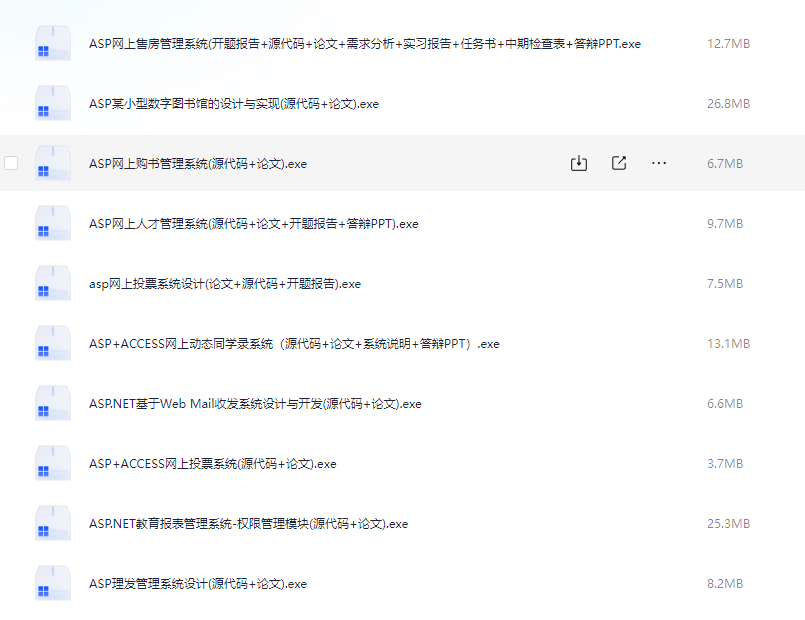This screenshot has height=620, width=805.
Task: Click the 6.7MB file size label
Action: point(724,163)
